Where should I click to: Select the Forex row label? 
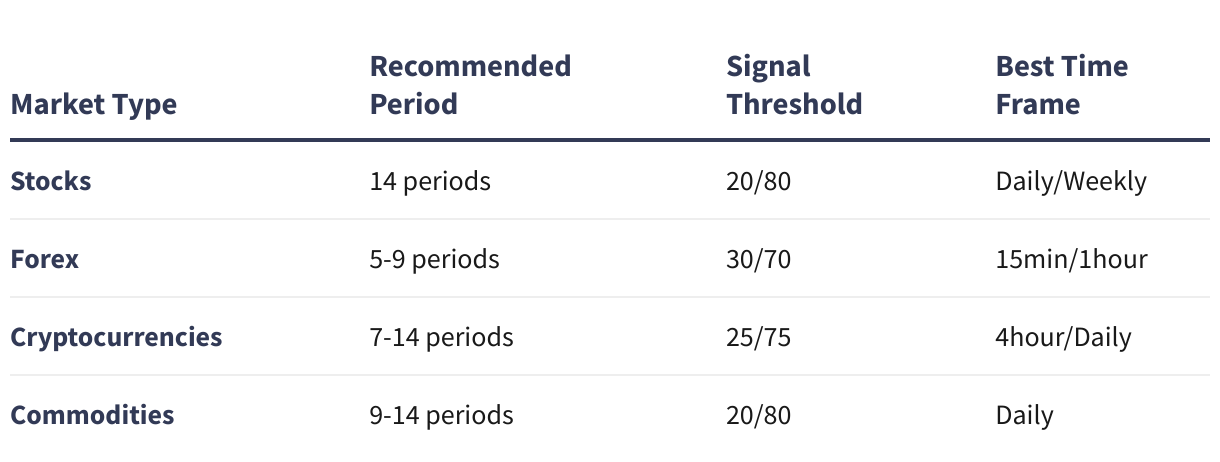[x=45, y=259]
